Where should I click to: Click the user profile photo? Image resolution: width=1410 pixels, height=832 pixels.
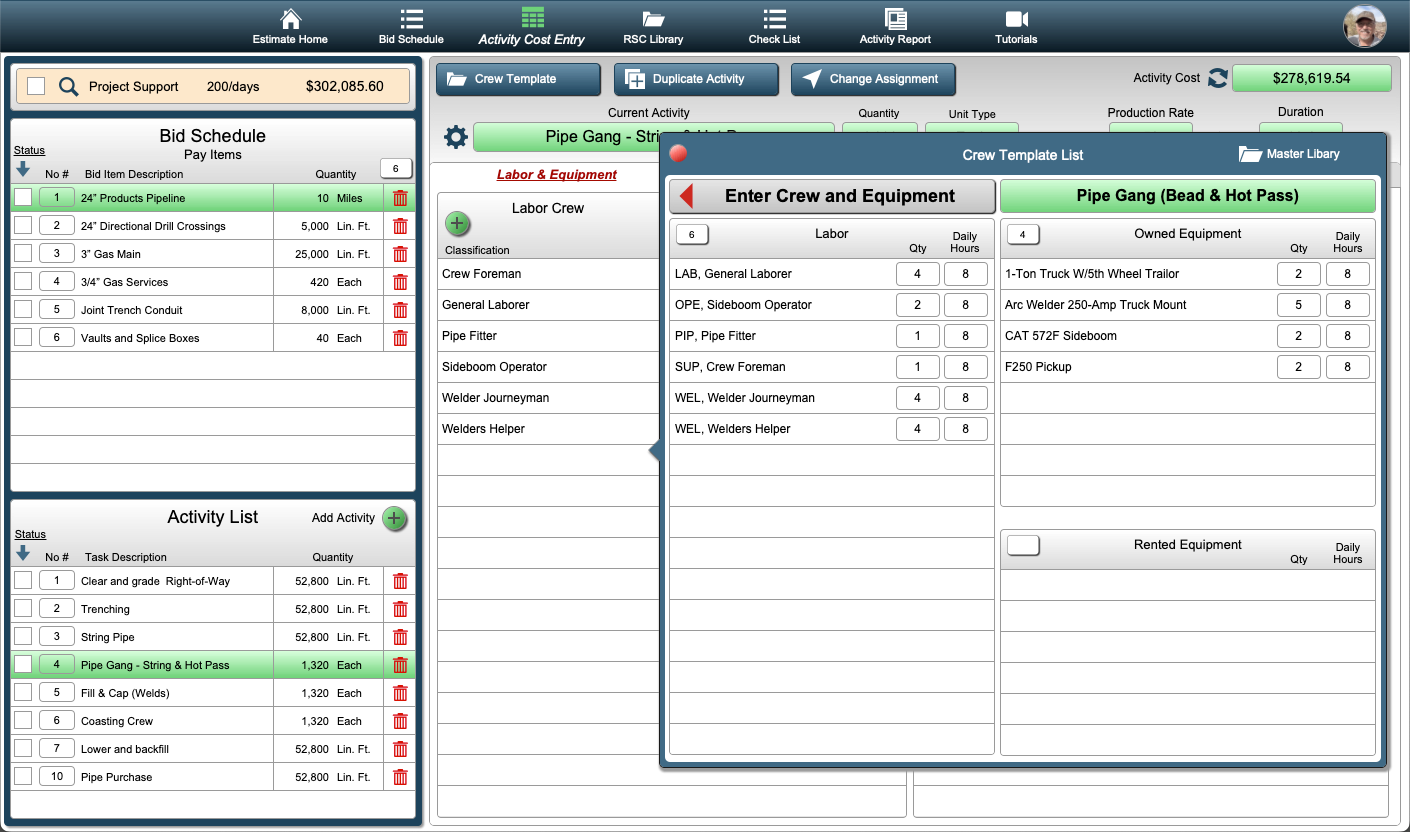coord(1365,26)
